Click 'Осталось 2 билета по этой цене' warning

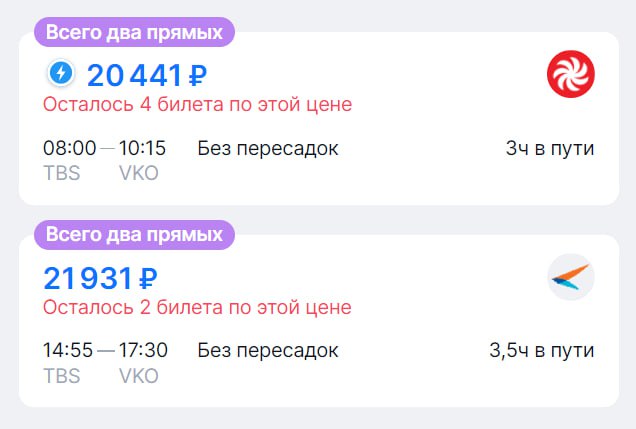tap(197, 306)
